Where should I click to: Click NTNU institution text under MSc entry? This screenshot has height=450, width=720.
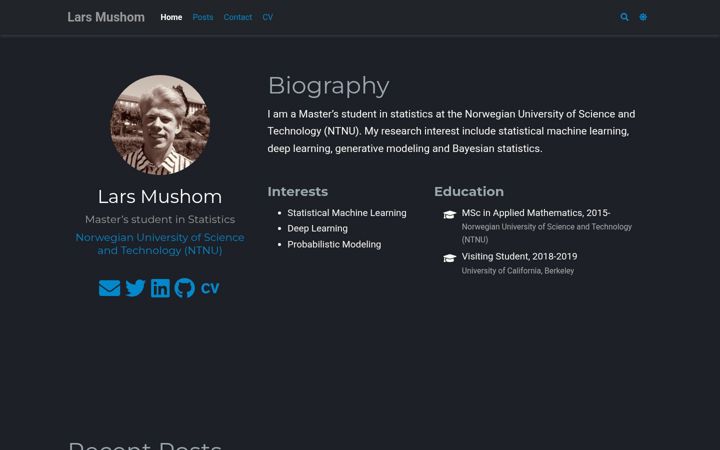pos(546,233)
